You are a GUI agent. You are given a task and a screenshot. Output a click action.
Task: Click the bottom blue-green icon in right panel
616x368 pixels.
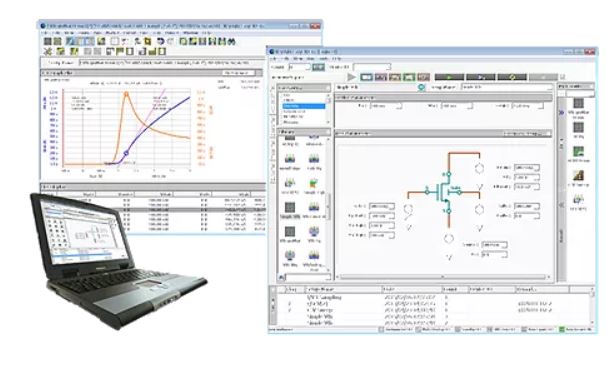click(x=578, y=199)
